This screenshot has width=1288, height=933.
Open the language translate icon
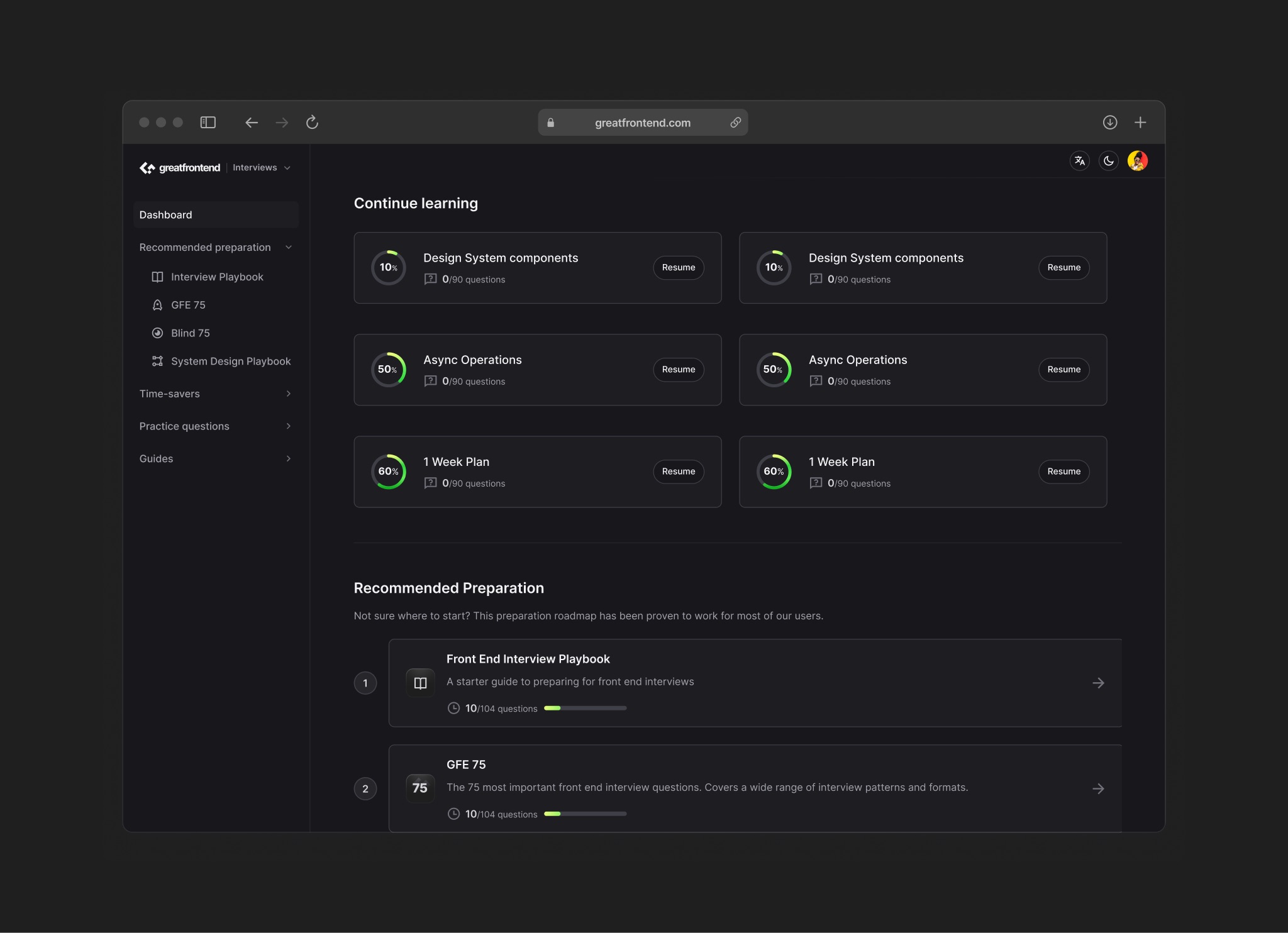click(x=1080, y=161)
